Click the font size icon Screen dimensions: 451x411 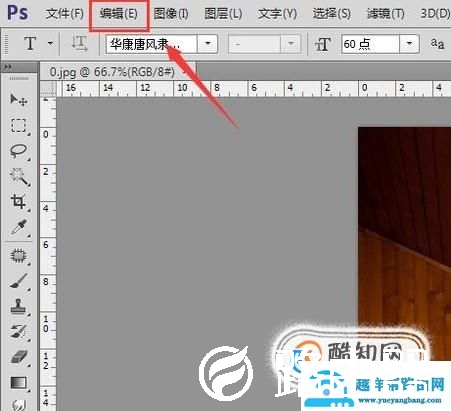click(x=322, y=45)
